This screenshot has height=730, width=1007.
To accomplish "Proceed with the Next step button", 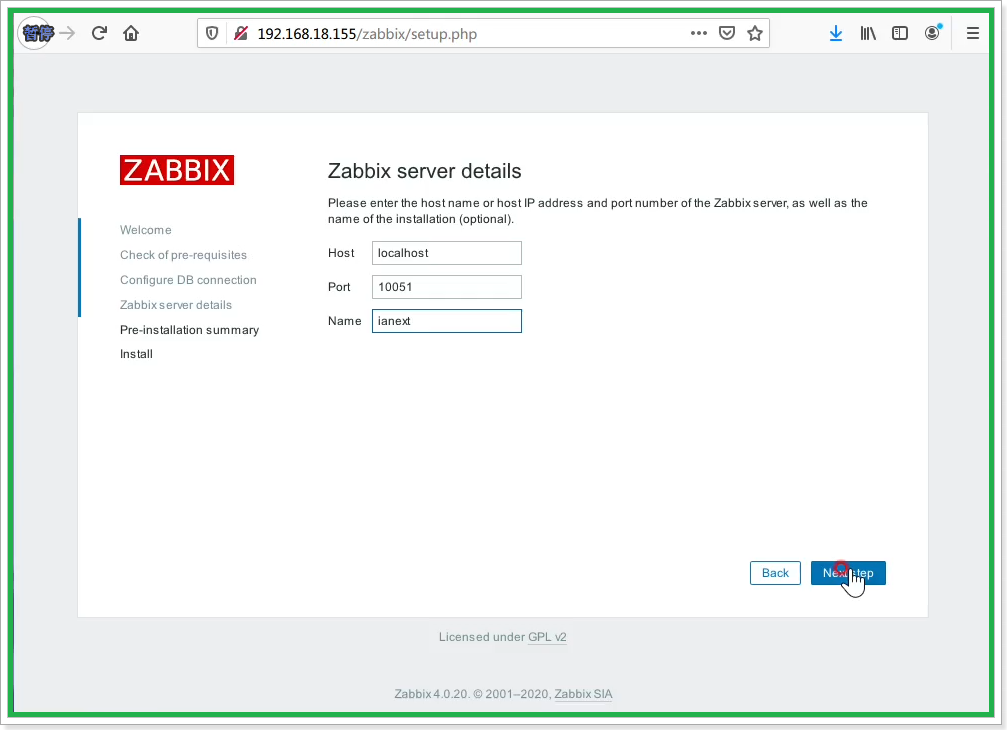I will pyautogui.click(x=848, y=573).
